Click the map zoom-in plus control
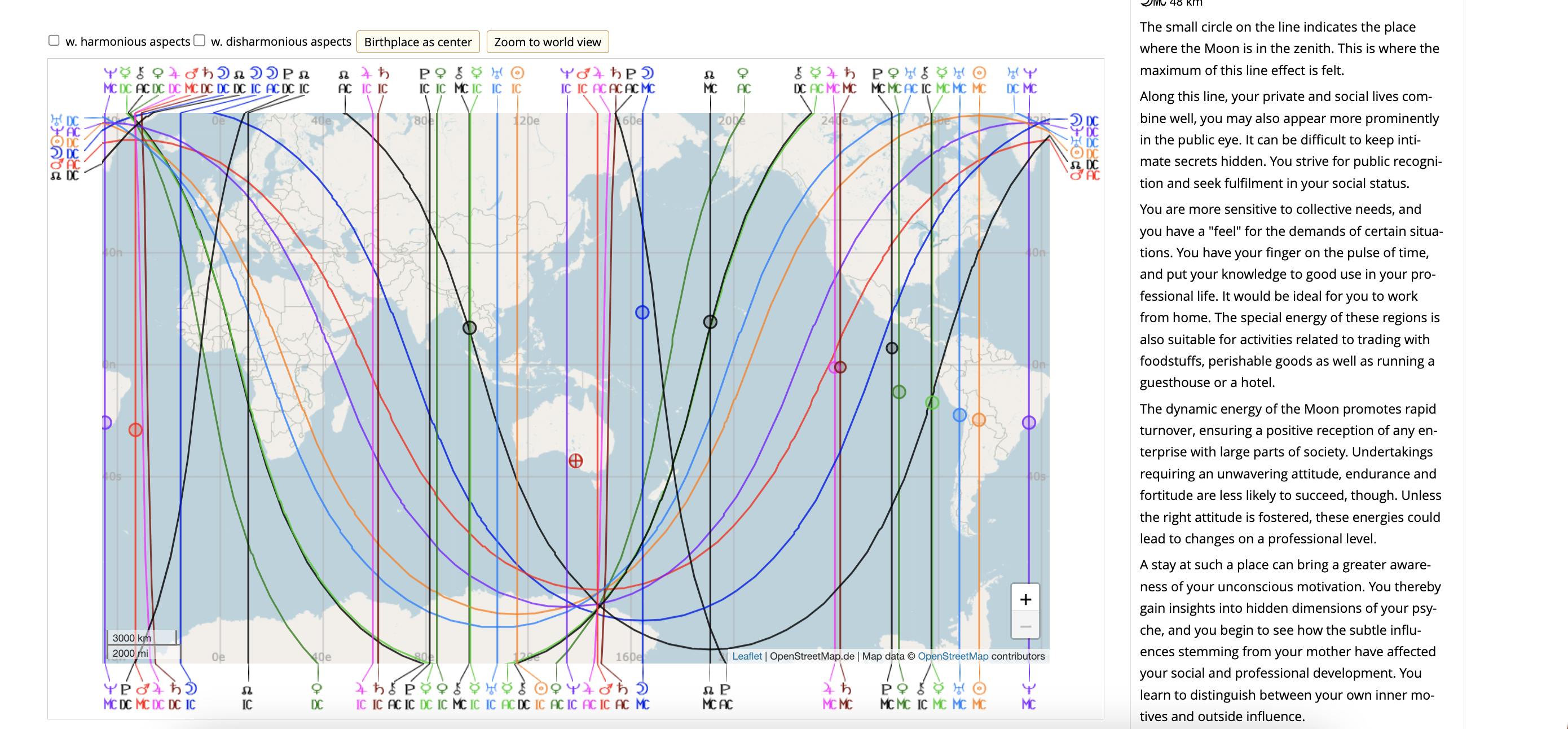 pyautogui.click(x=1025, y=599)
